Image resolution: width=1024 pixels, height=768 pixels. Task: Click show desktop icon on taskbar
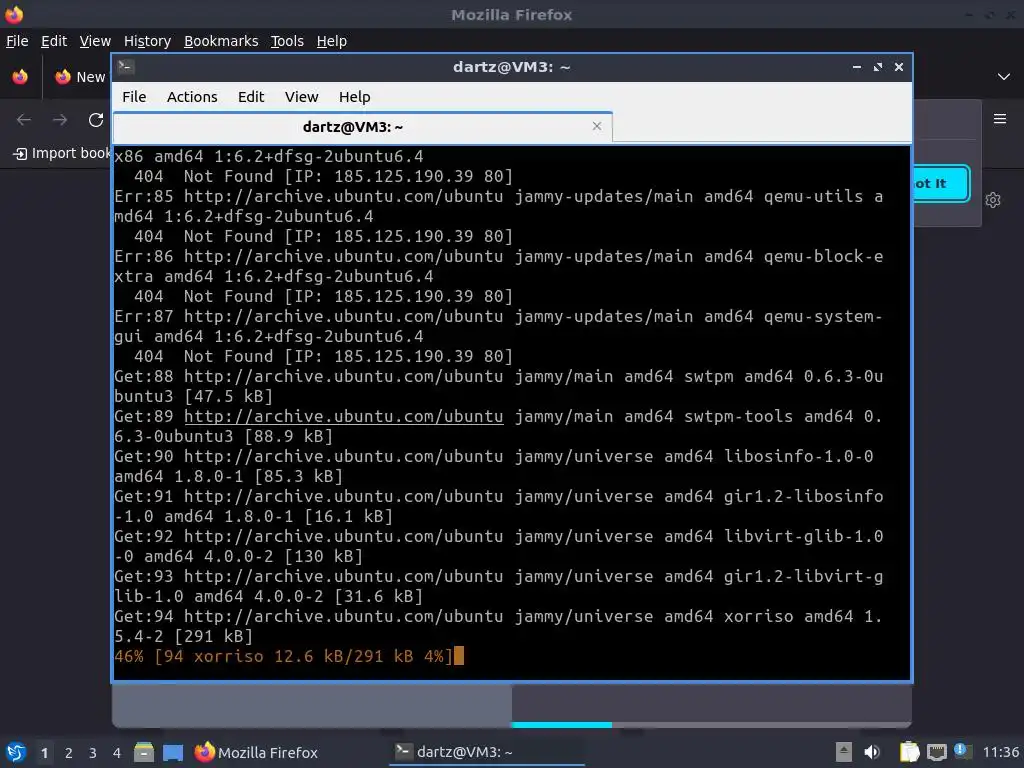click(x=172, y=753)
